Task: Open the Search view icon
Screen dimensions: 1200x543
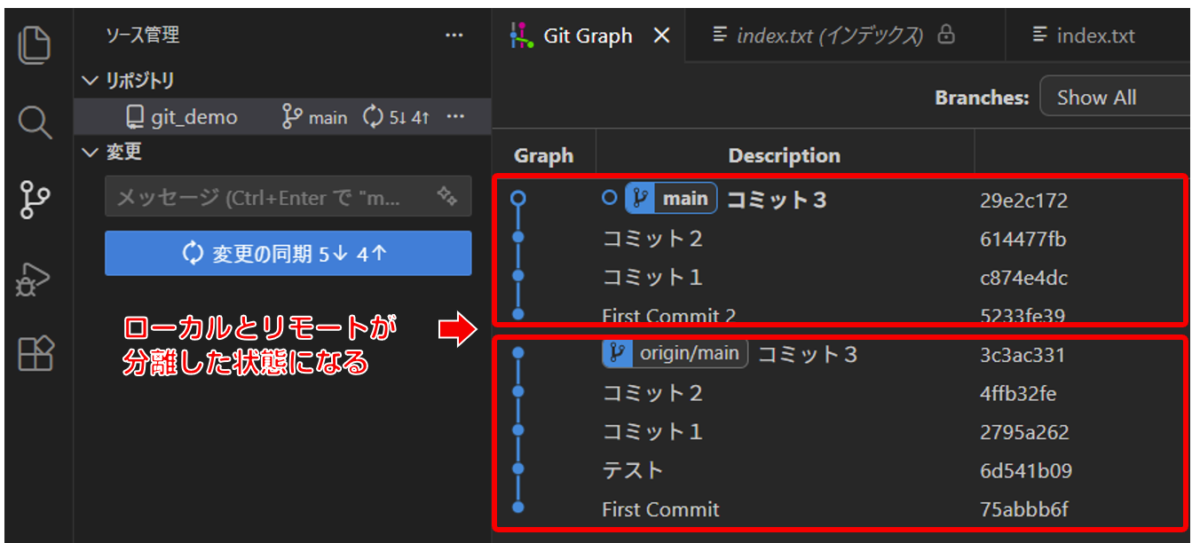Action: click(35, 122)
